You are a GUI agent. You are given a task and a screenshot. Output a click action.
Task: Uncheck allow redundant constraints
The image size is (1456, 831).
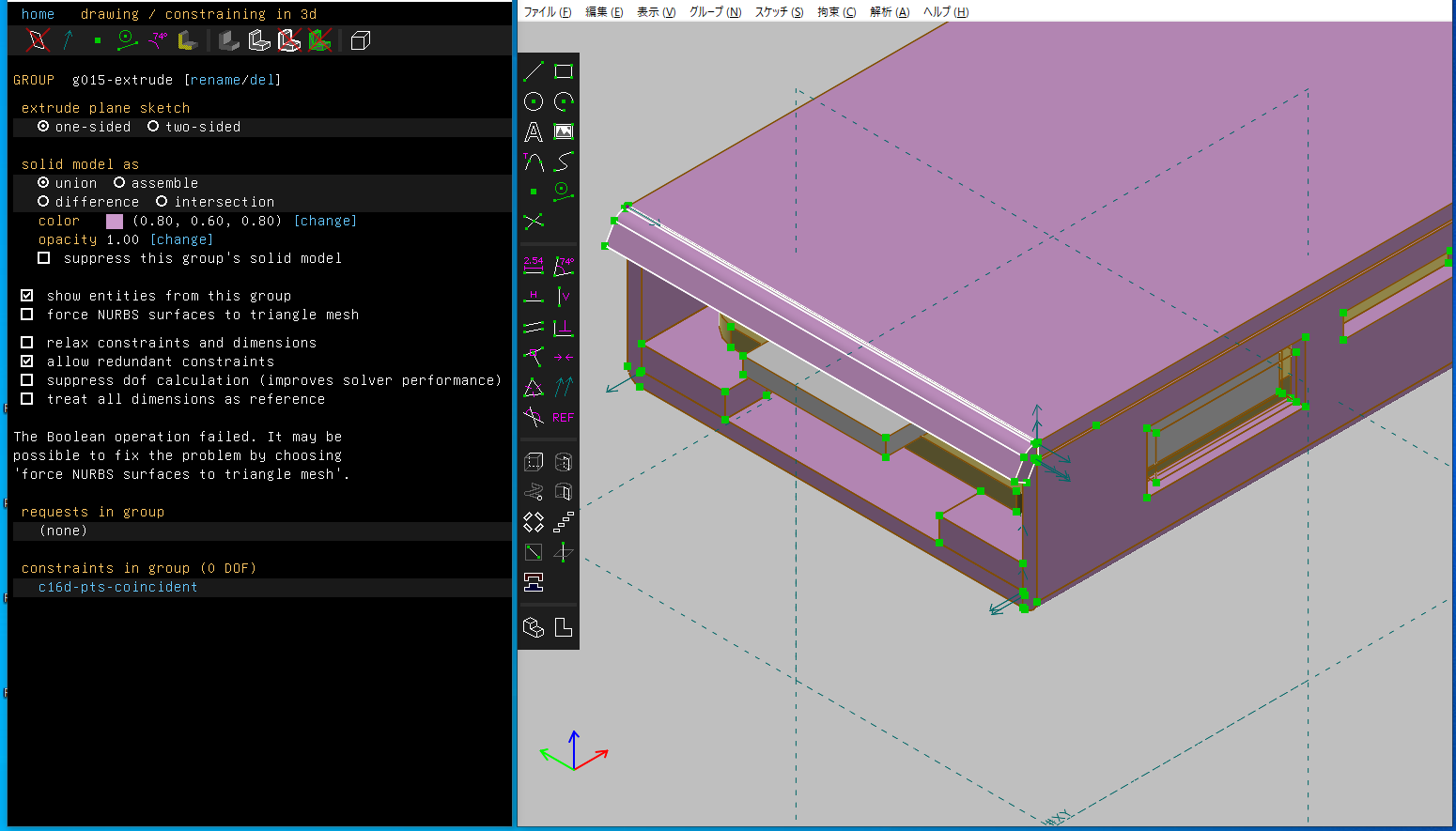(27, 362)
